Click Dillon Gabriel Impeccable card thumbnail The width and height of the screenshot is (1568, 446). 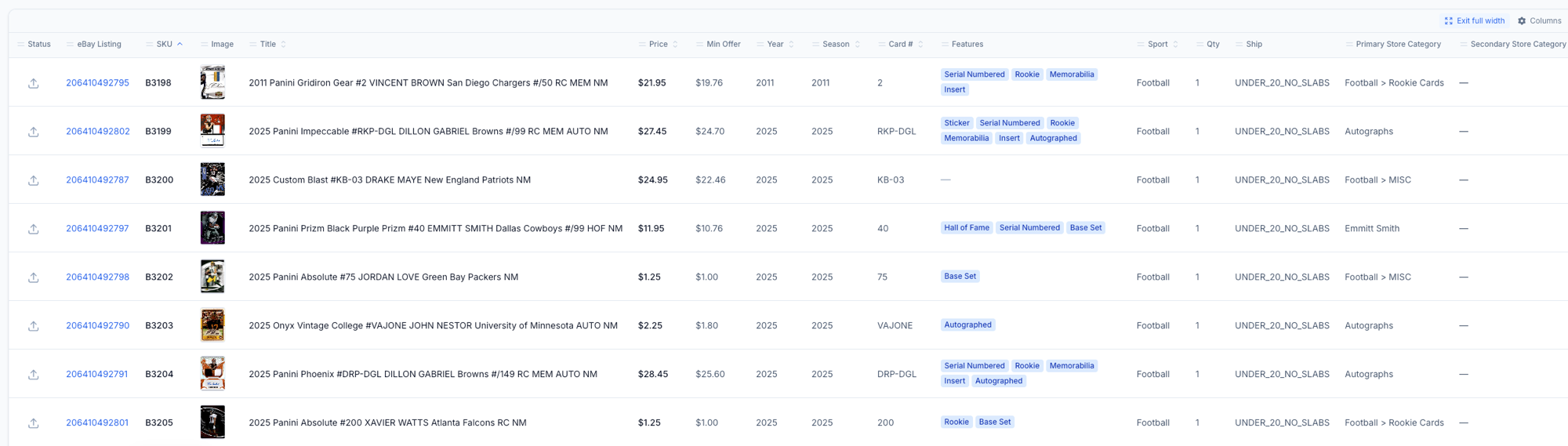click(x=212, y=131)
